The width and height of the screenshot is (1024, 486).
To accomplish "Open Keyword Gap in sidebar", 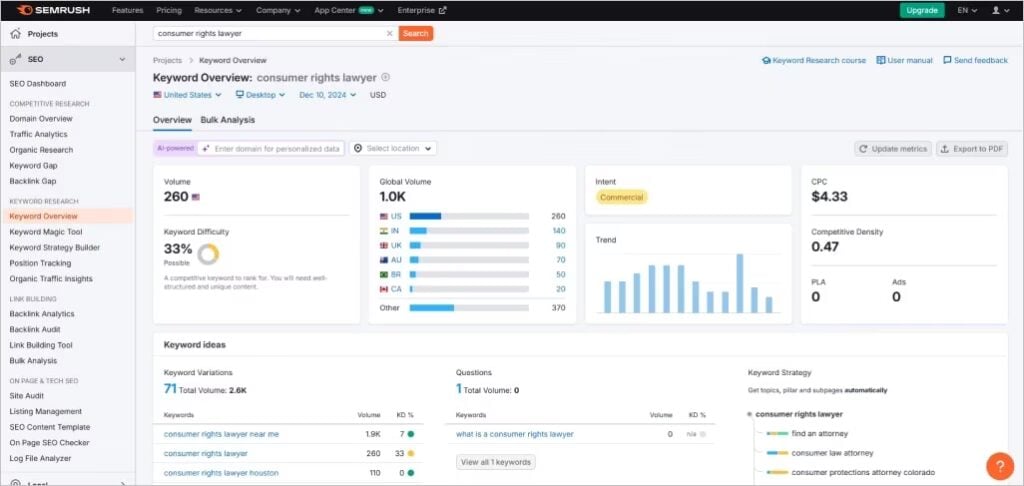I will click(x=33, y=166).
